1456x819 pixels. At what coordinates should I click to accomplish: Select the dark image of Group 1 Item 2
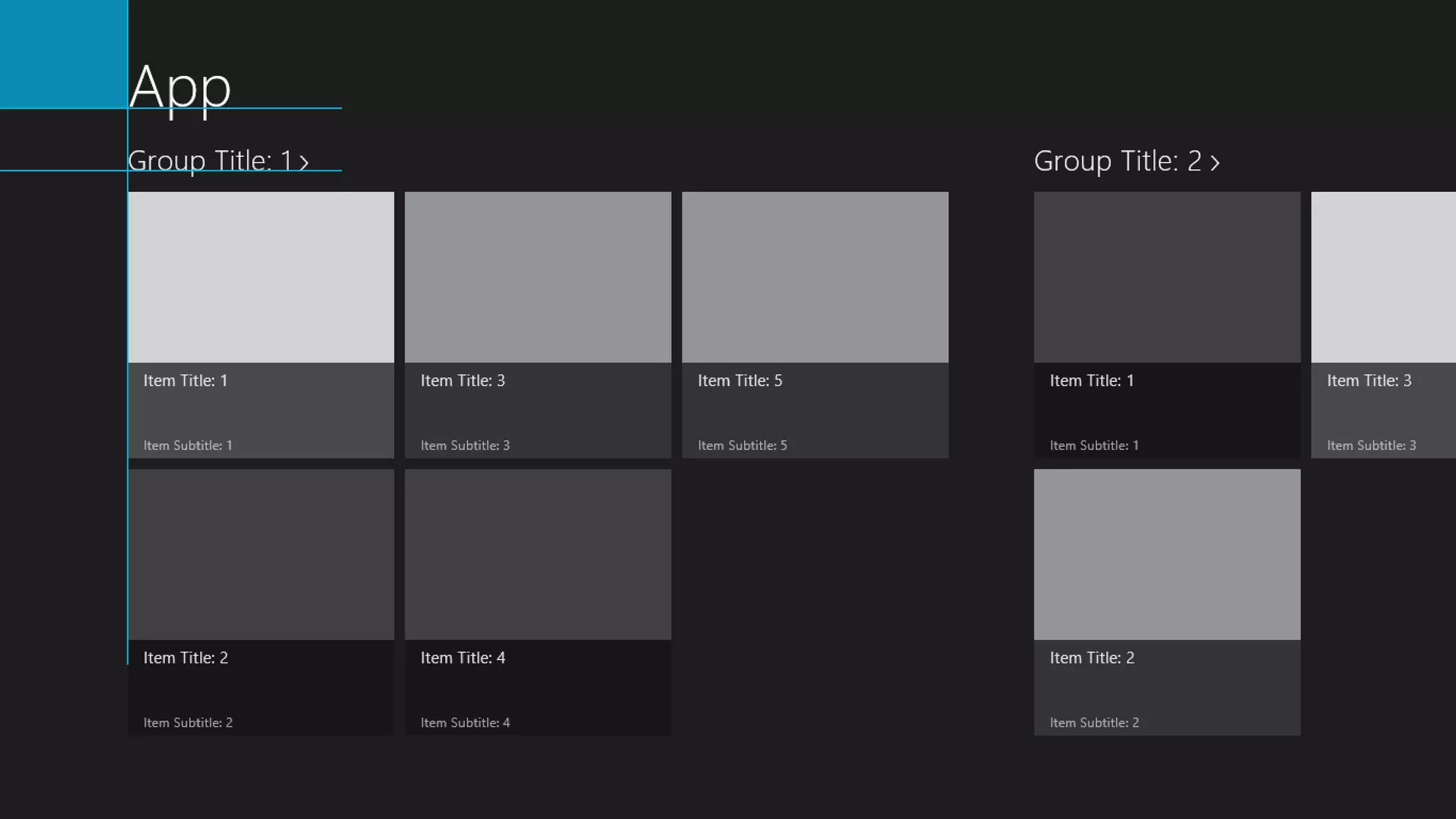click(261, 555)
